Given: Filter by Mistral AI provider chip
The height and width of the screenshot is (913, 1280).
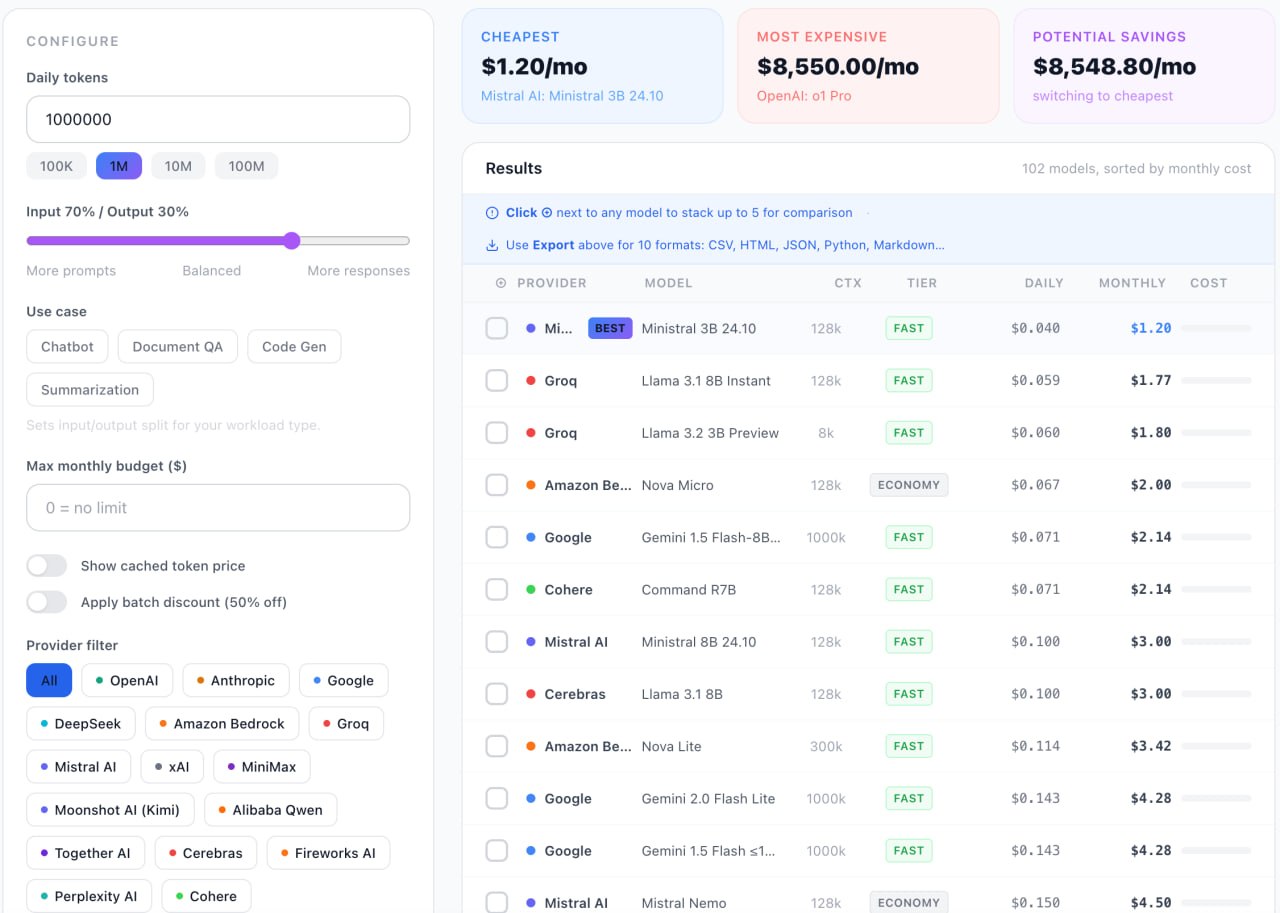Looking at the screenshot, I should click(79, 767).
